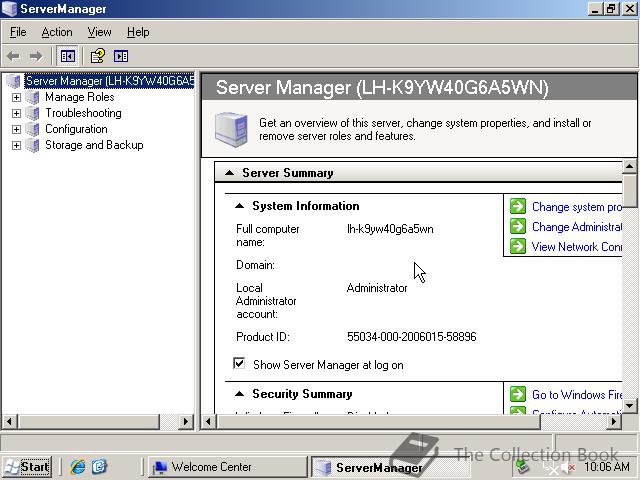
Task: Click the details pane scroll down arrow
Action: [629, 406]
